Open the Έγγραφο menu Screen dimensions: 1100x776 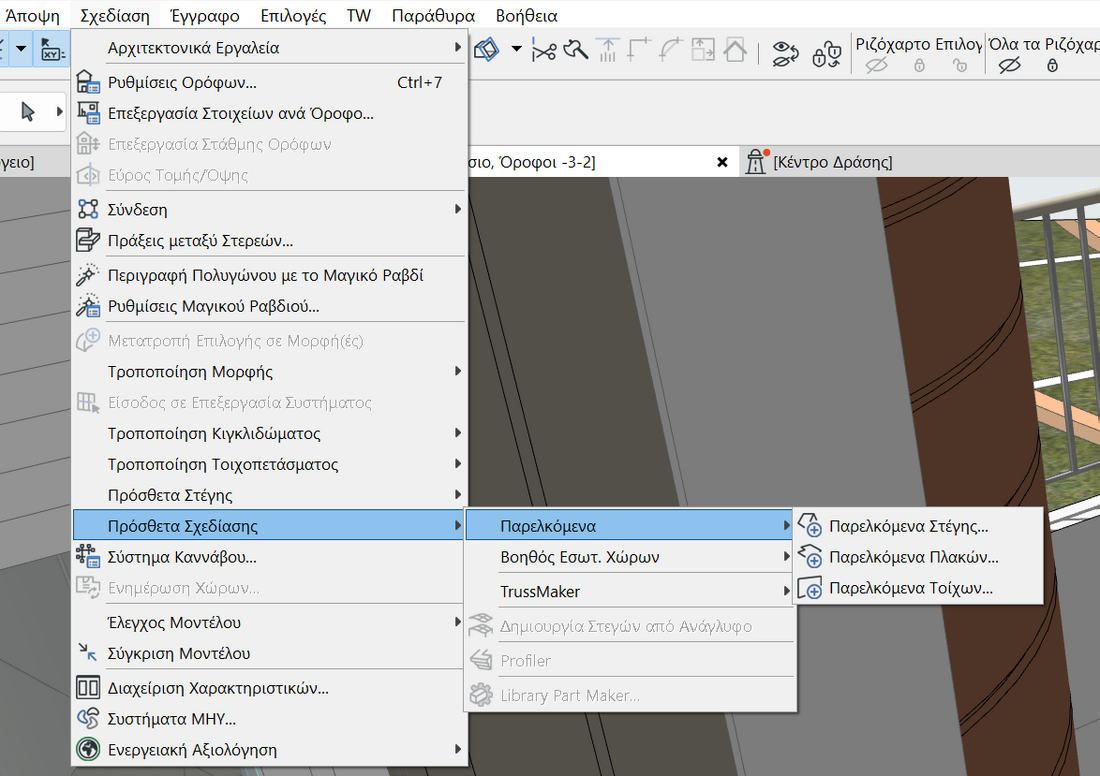tap(205, 16)
